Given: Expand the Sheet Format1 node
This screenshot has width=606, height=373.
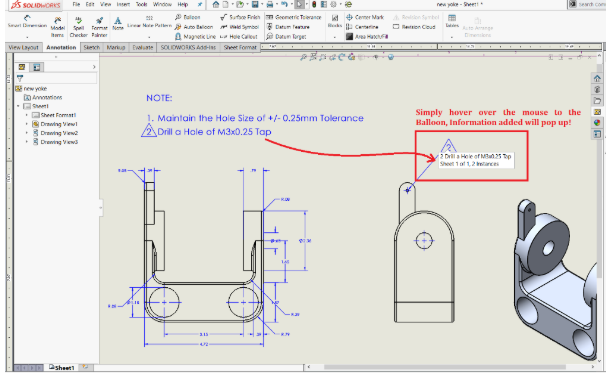Looking at the screenshot, I should tap(27, 115).
